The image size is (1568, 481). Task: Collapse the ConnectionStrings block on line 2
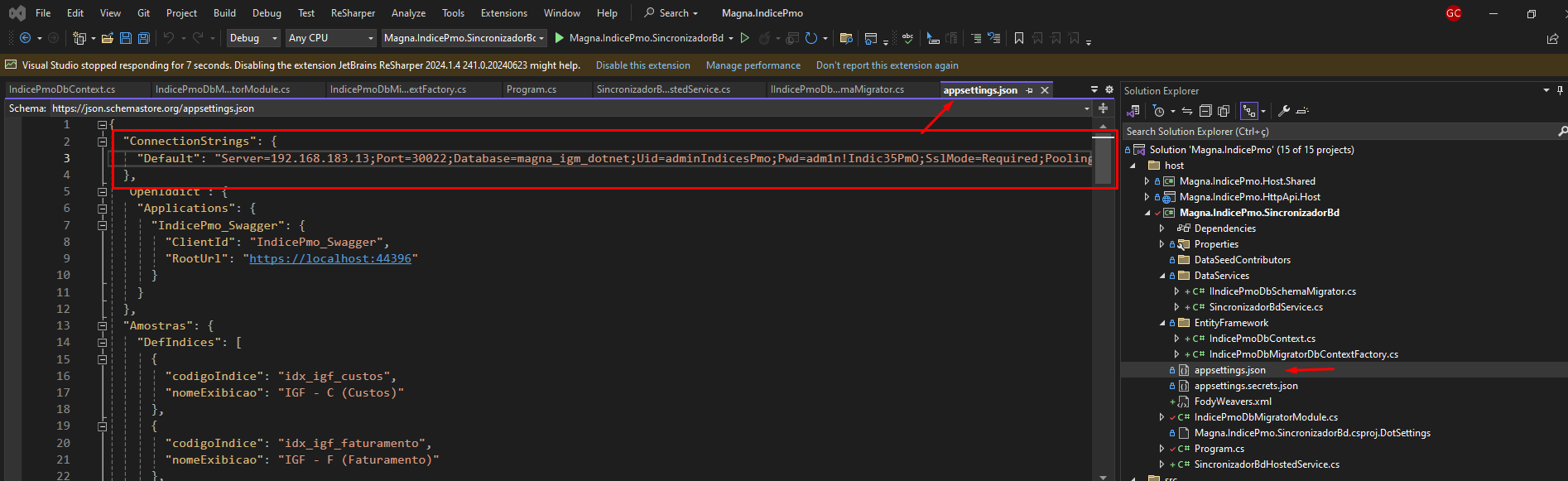(x=103, y=142)
